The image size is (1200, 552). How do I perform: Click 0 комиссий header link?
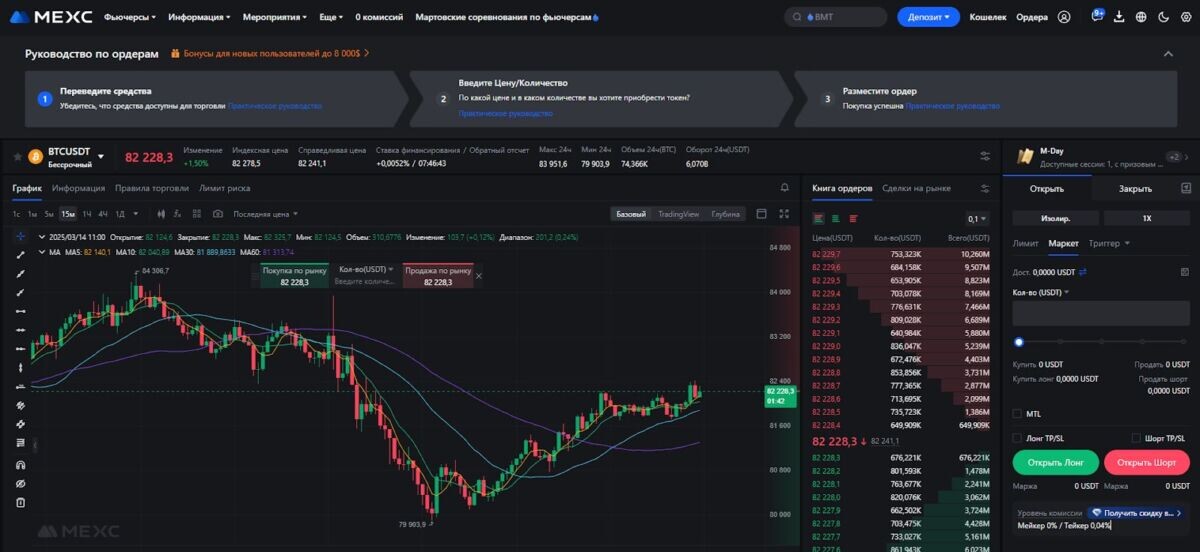379,17
